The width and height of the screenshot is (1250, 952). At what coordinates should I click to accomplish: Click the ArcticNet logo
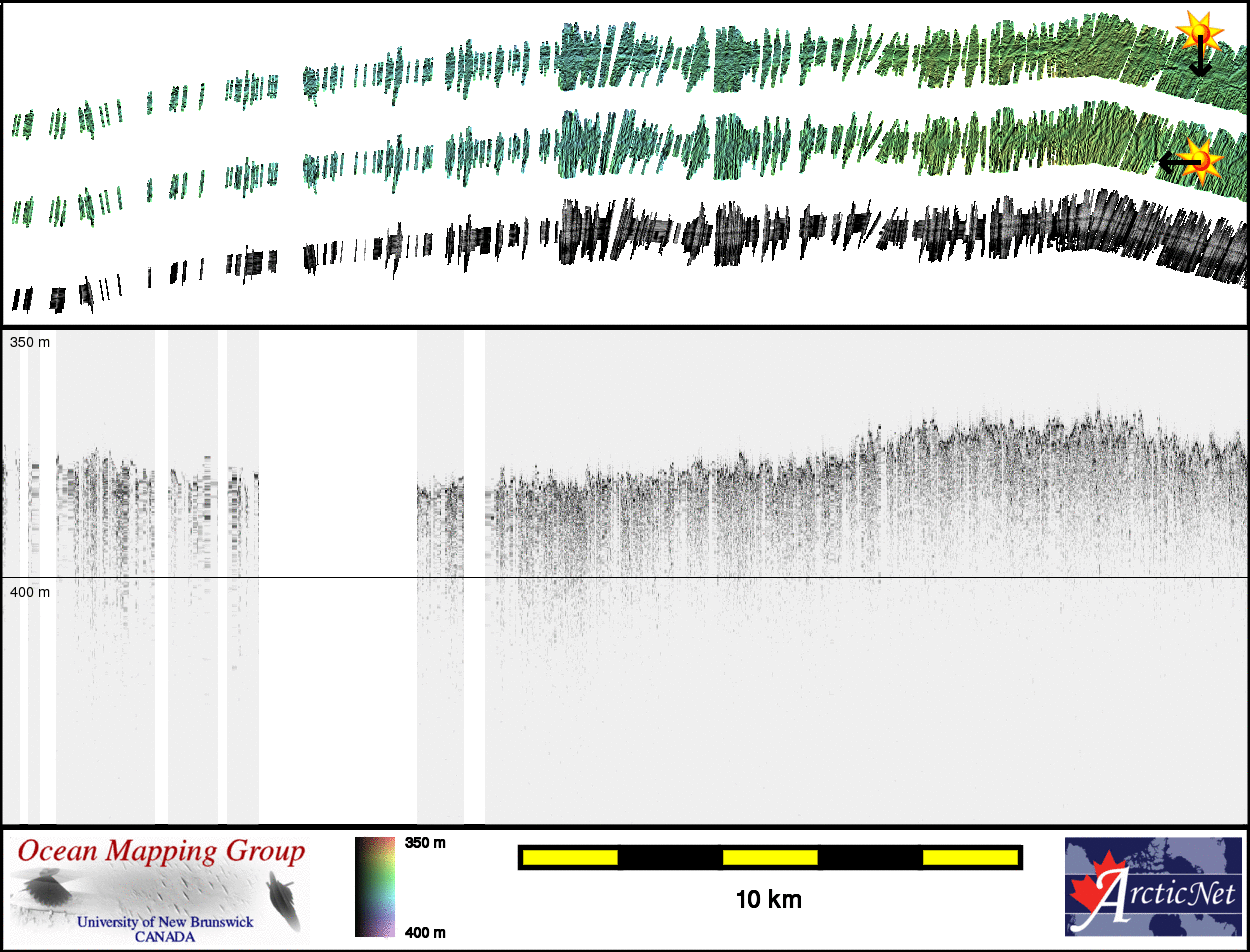(x=1151, y=887)
